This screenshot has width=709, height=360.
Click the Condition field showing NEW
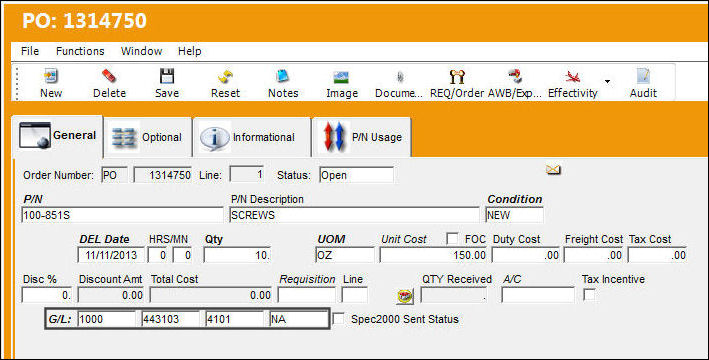tap(515, 215)
